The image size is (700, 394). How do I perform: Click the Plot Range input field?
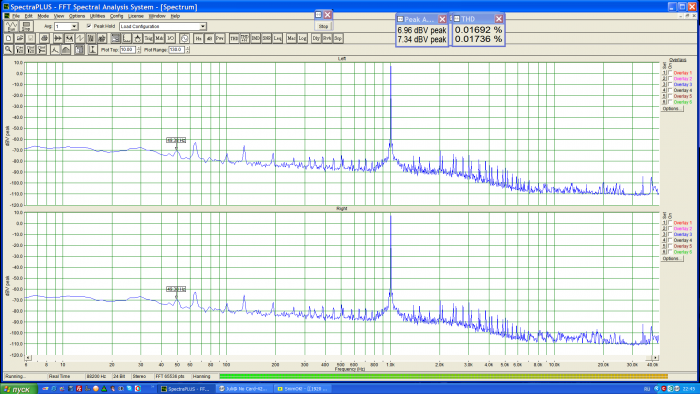176,50
